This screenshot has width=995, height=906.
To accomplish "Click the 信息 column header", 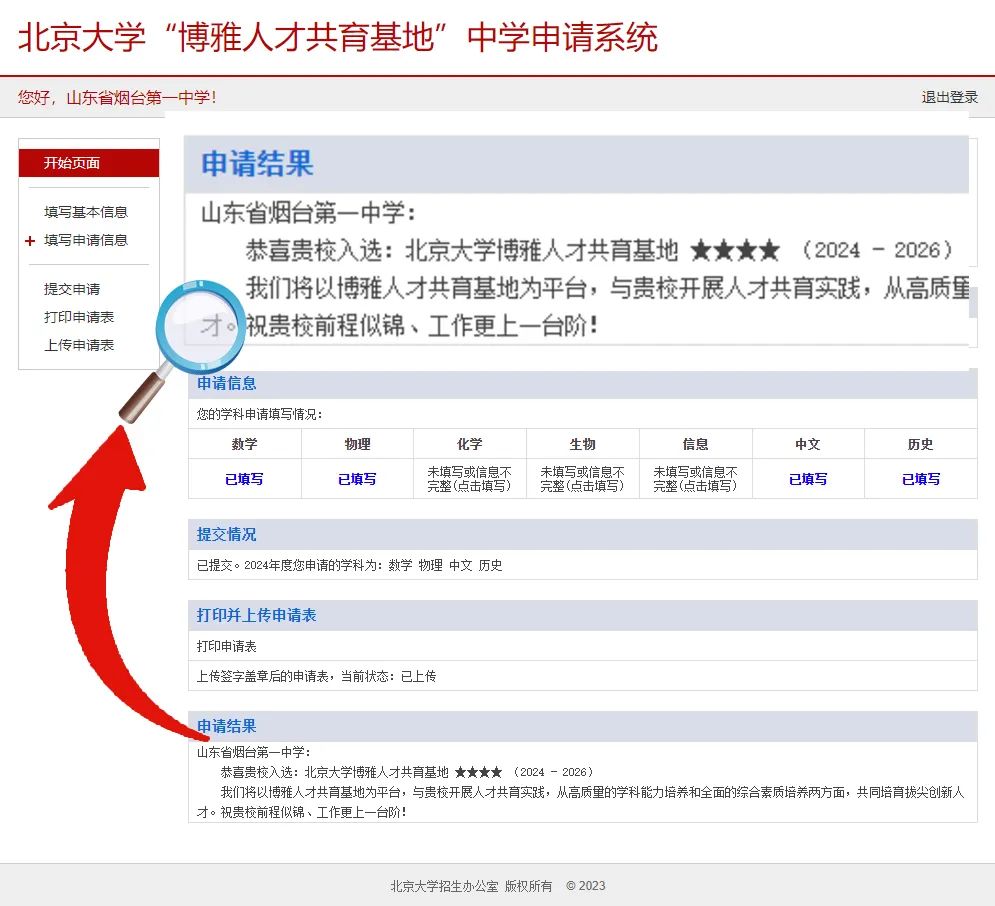I will pos(695,444).
